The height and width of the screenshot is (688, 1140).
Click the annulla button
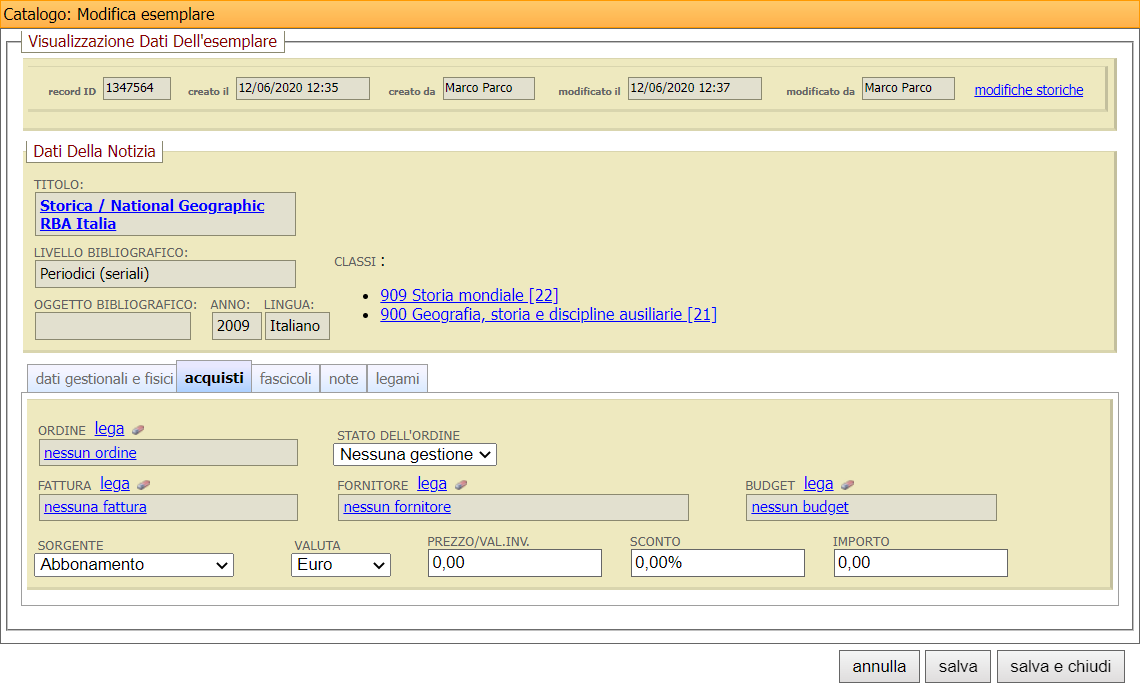[879, 667]
